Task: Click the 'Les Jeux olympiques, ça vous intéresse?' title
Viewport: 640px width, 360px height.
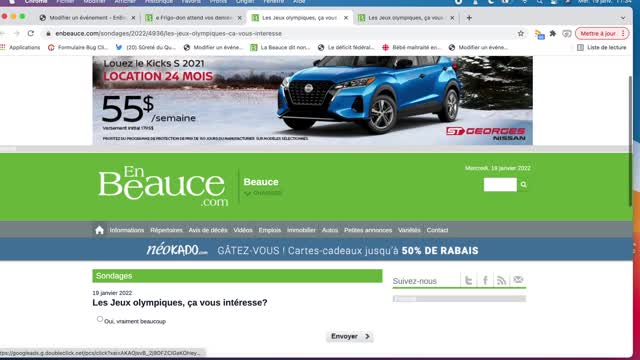Action: pos(180,303)
